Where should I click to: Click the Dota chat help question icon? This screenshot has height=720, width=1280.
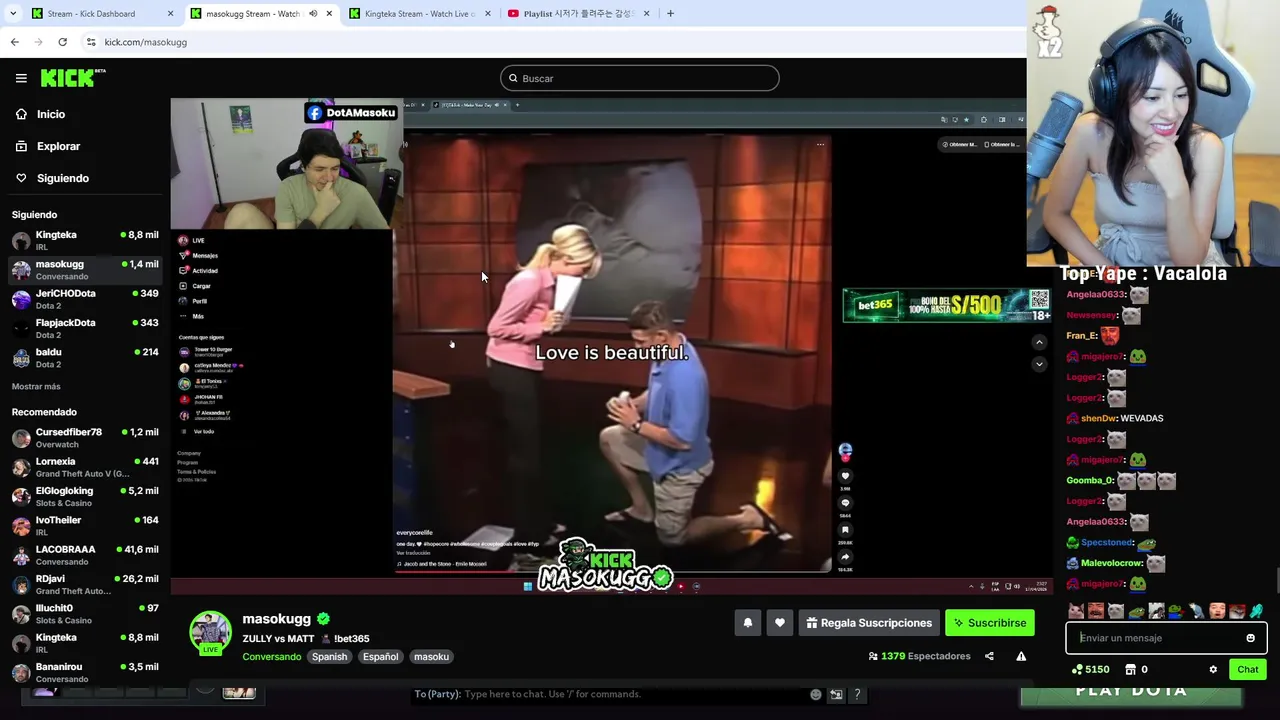[x=857, y=694]
